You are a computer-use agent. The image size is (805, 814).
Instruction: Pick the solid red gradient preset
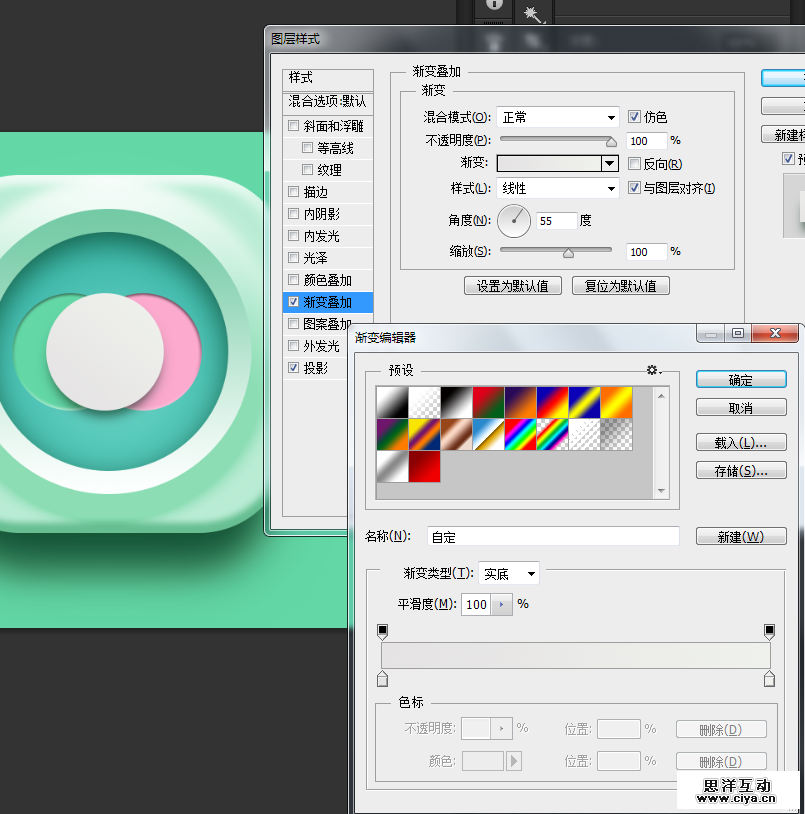pyautogui.click(x=424, y=466)
